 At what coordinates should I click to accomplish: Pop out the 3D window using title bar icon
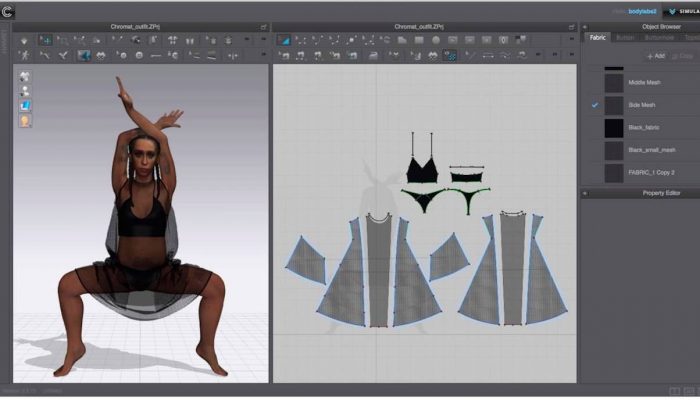[263, 27]
